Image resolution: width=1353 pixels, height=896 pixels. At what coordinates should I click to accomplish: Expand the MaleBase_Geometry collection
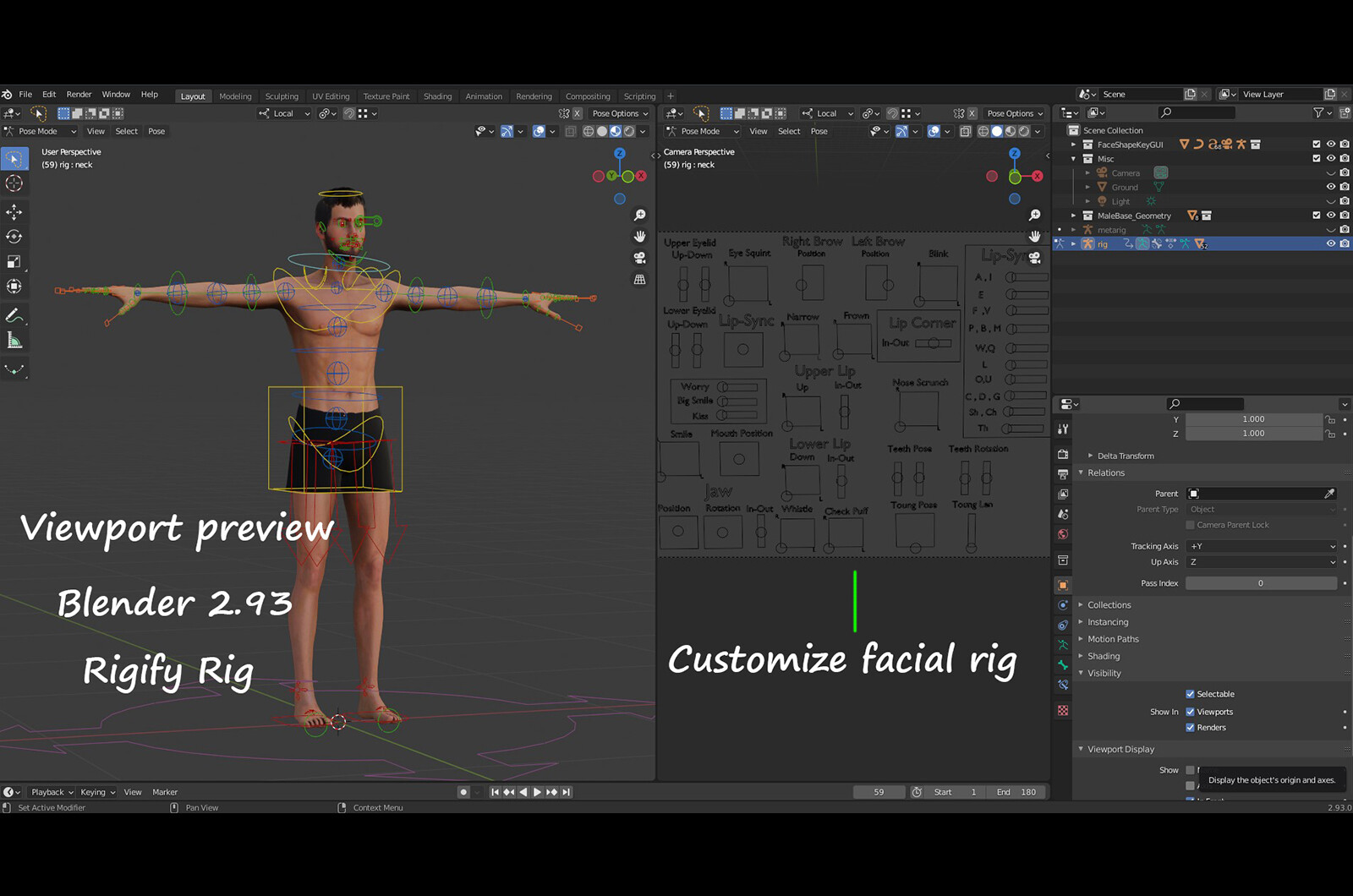click(1073, 216)
